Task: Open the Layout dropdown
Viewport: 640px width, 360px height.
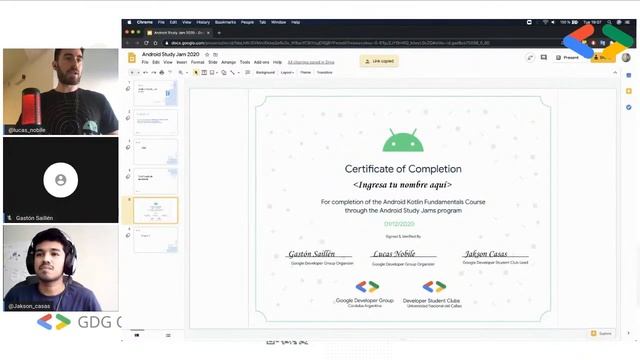Action: coord(287,72)
